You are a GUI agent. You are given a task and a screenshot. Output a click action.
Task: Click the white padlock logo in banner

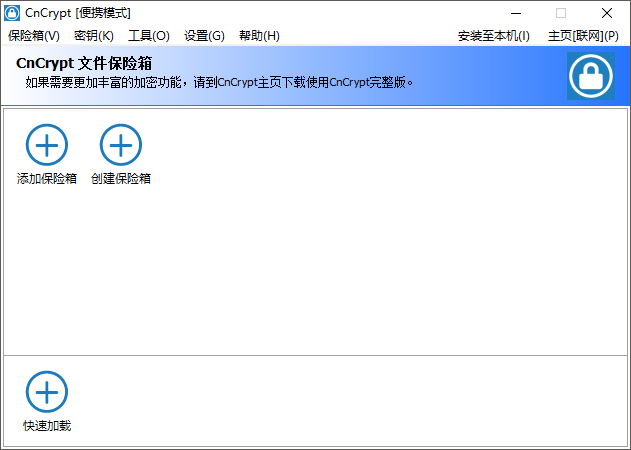tap(591, 76)
